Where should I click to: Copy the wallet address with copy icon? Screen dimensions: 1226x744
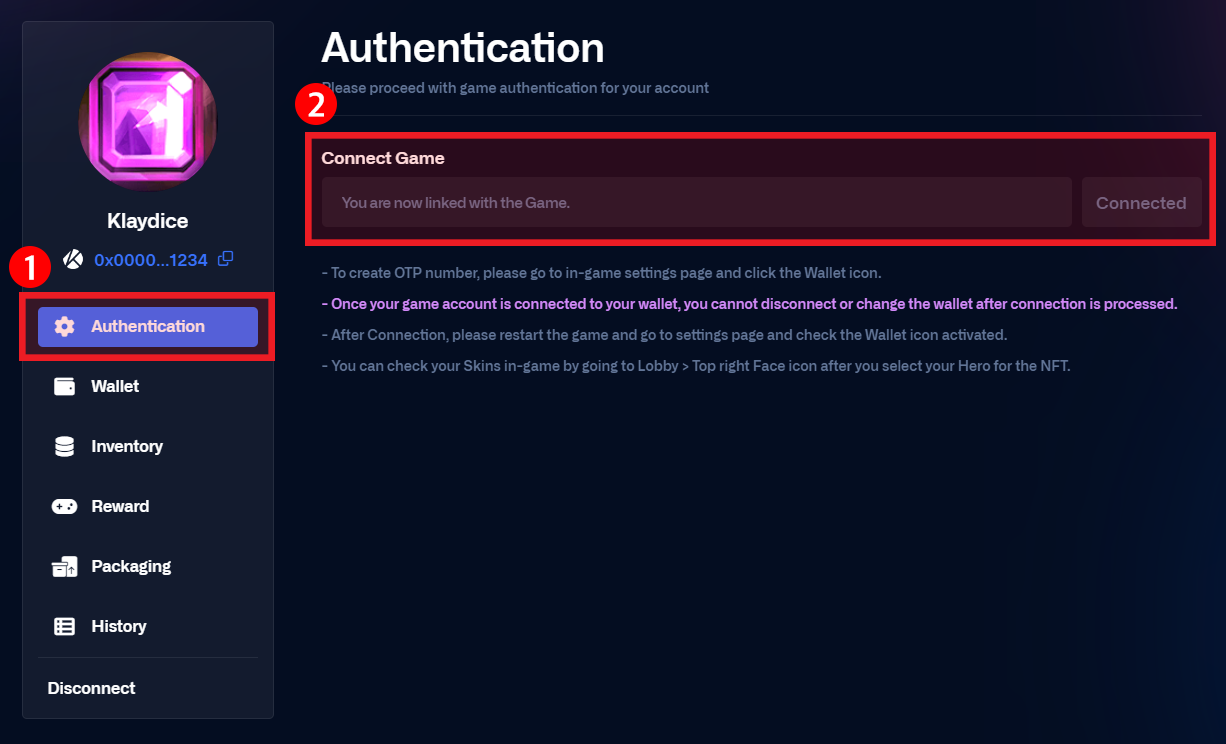[x=226, y=259]
